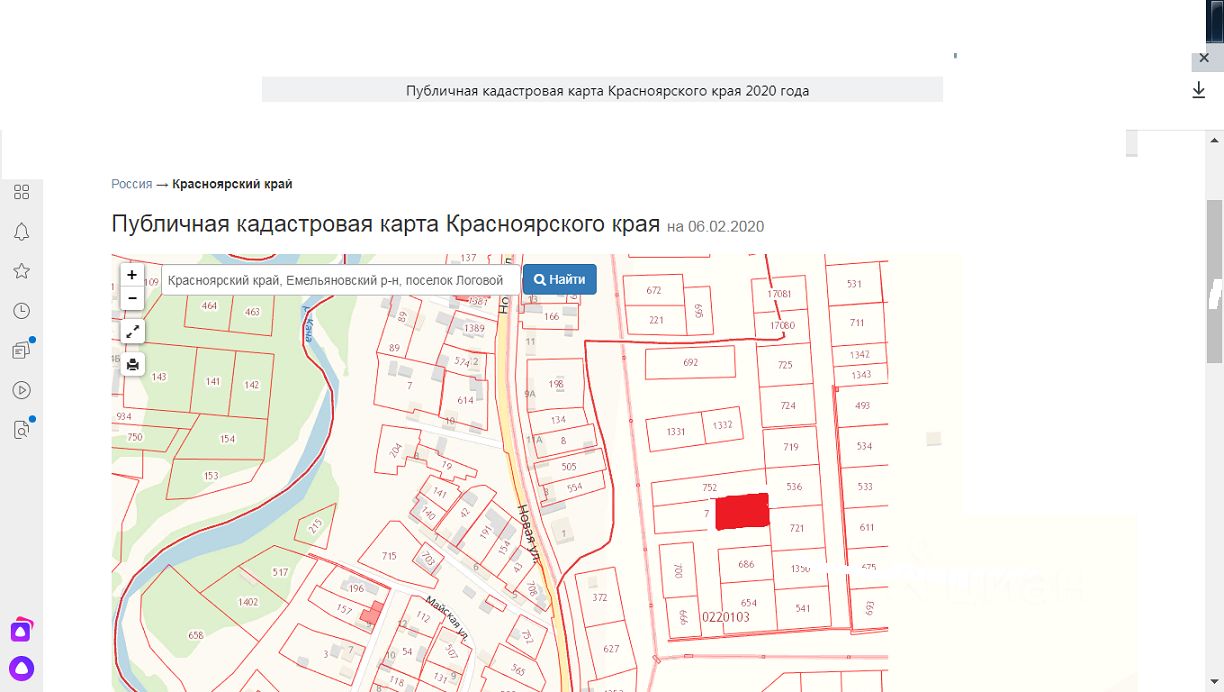Click the page title banner text
The height and width of the screenshot is (692, 1224).
click(x=607, y=91)
